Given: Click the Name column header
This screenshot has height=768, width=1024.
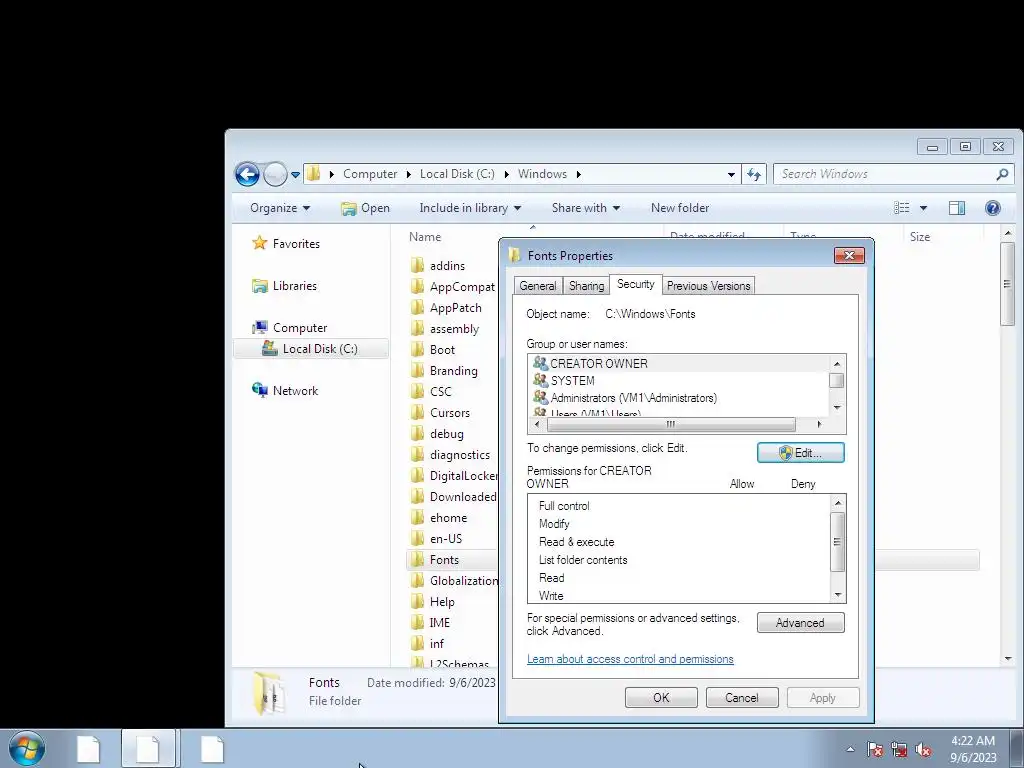Looking at the screenshot, I should click(x=425, y=237).
